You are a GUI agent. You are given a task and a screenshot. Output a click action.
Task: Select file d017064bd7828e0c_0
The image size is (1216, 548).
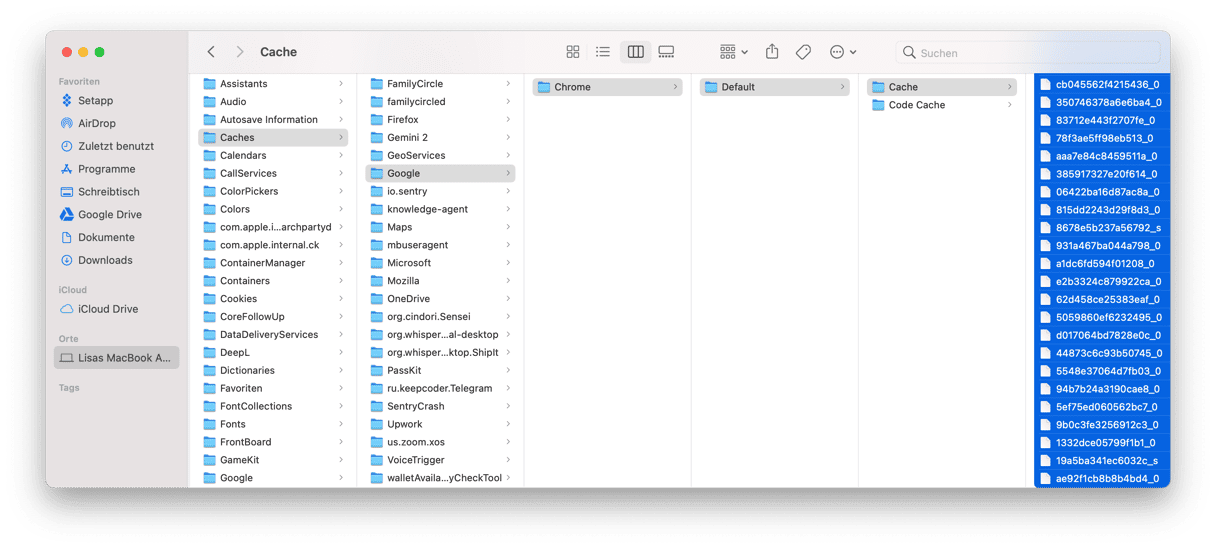[1102, 335]
